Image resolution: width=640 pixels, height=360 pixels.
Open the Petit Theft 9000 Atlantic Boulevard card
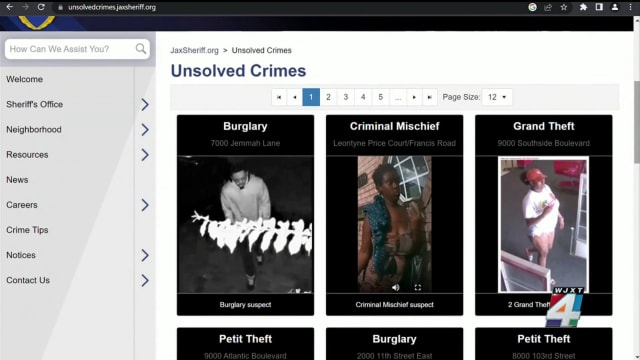245,344
